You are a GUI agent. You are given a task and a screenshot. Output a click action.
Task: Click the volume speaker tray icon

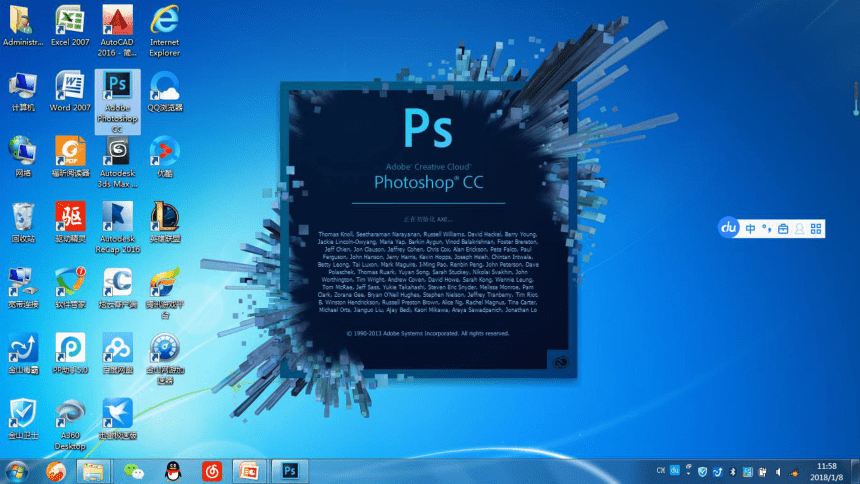click(778, 472)
